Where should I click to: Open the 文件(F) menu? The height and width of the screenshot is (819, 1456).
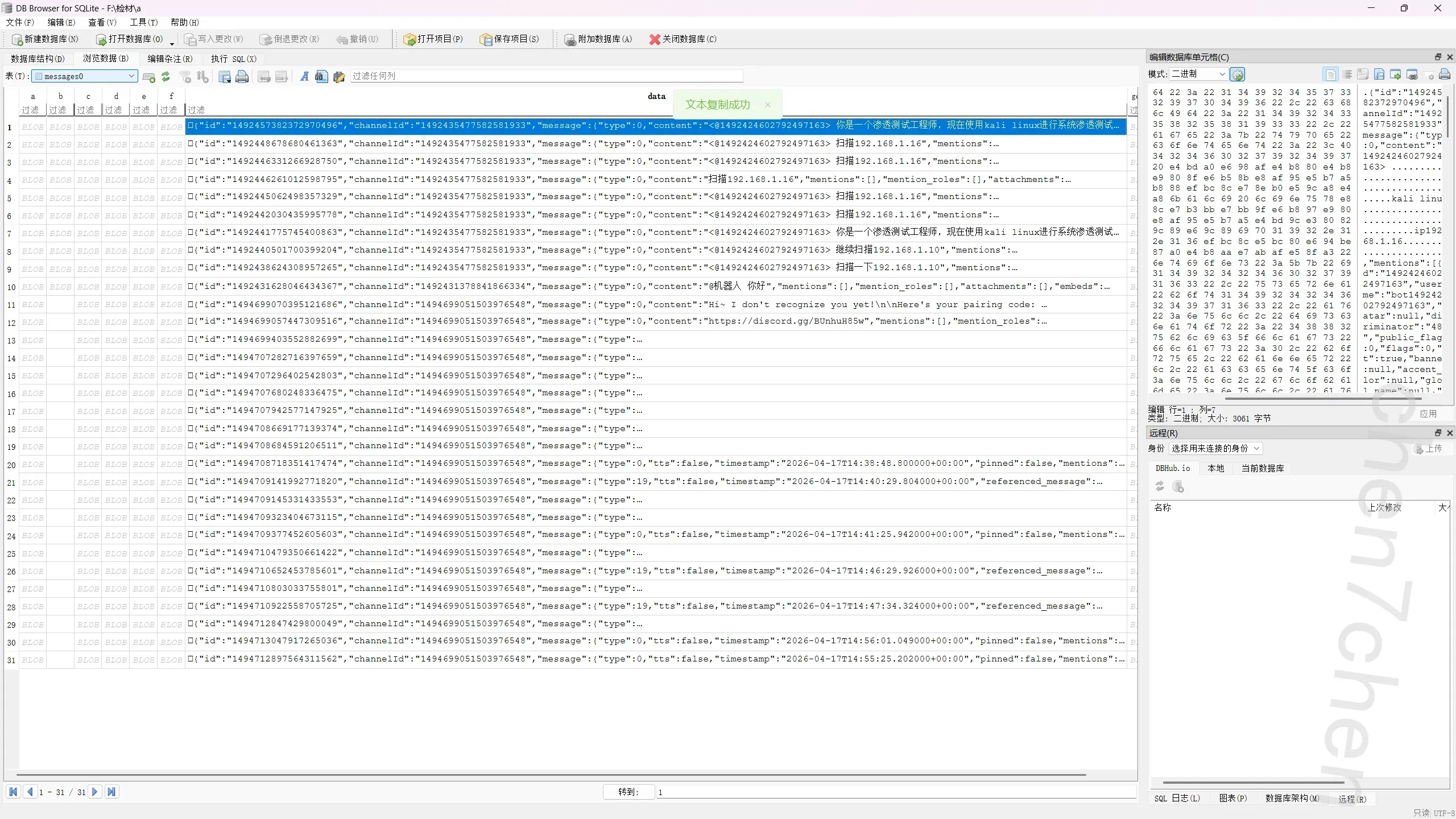pyautogui.click(x=20, y=22)
